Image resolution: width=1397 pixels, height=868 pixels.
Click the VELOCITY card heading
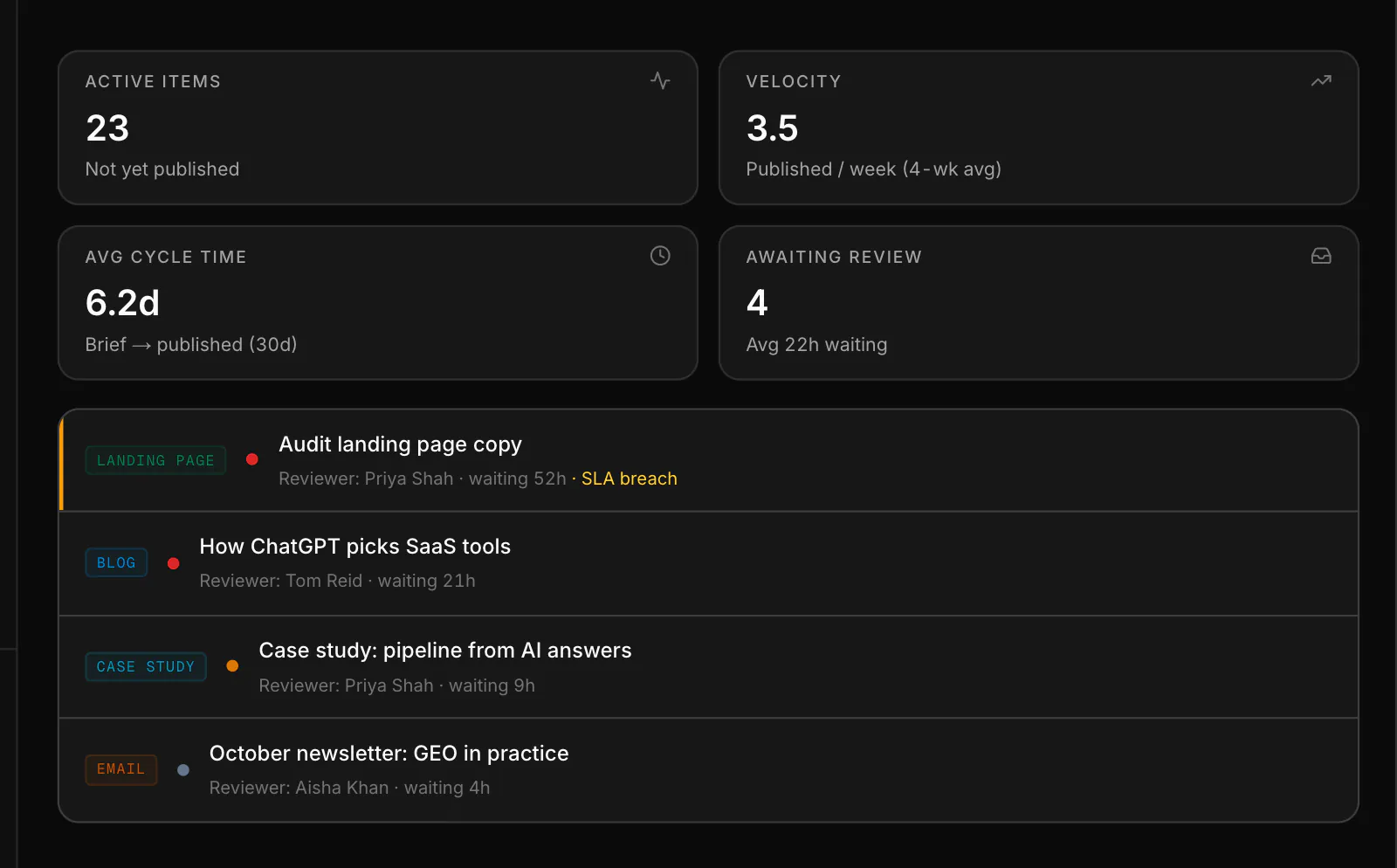coord(794,81)
